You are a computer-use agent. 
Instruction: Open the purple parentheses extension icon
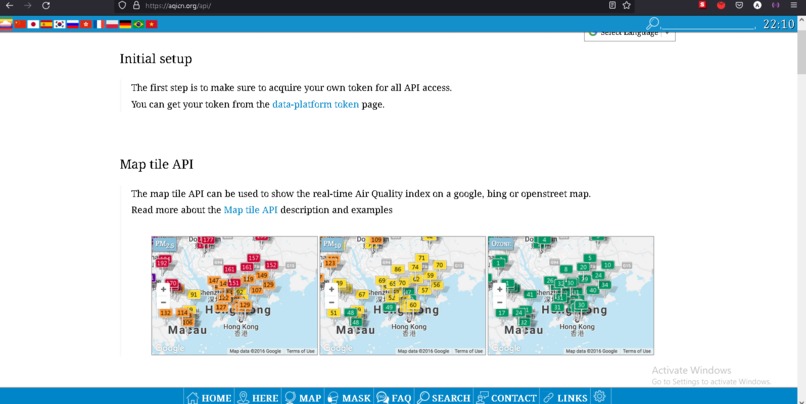pos(776,5)
